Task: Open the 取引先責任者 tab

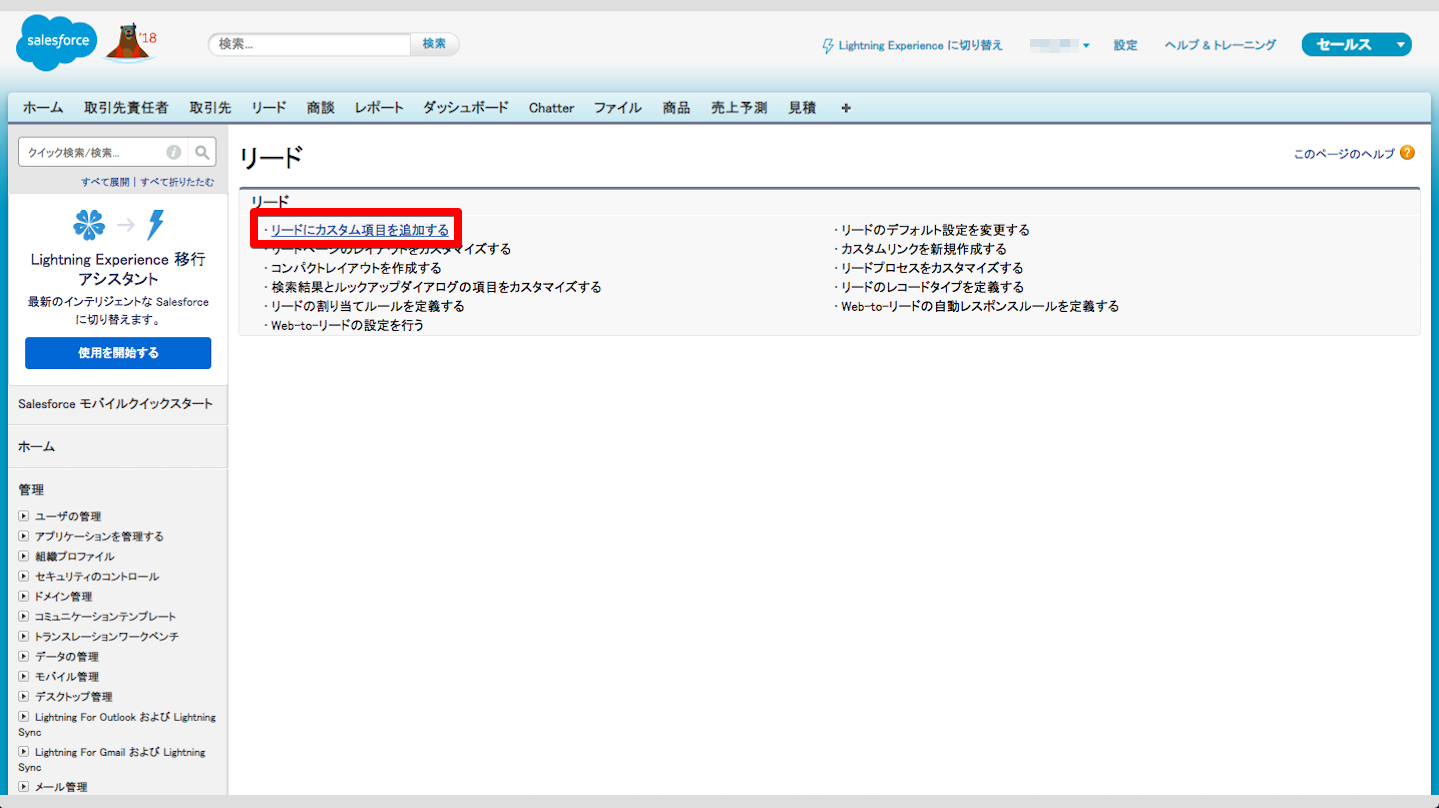Action: pos(126,108)
